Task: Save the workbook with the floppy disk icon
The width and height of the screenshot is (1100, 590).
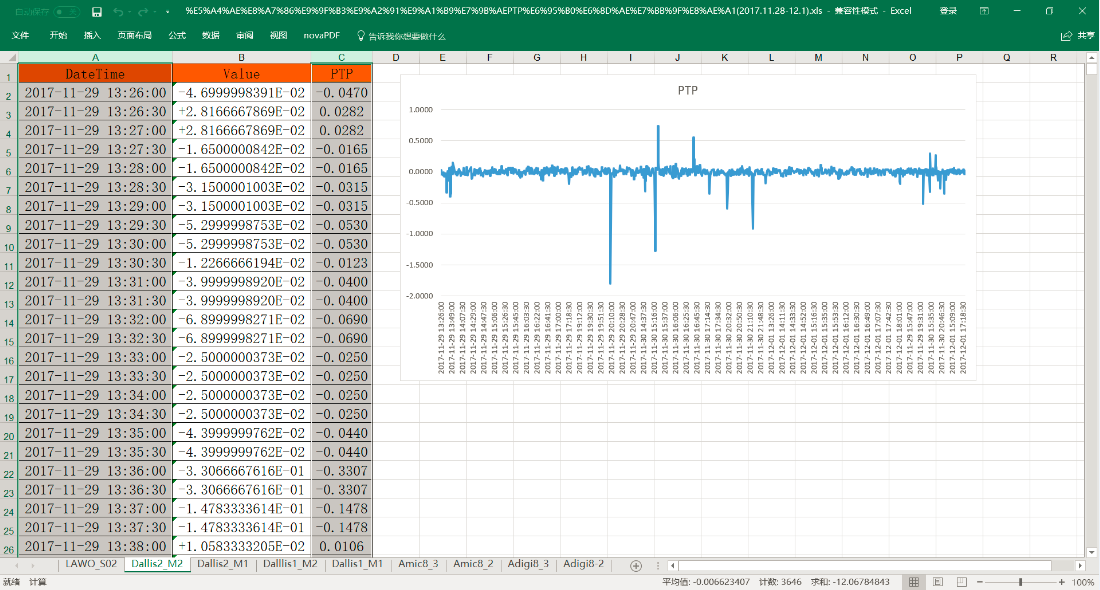Action: coord(97,11)
